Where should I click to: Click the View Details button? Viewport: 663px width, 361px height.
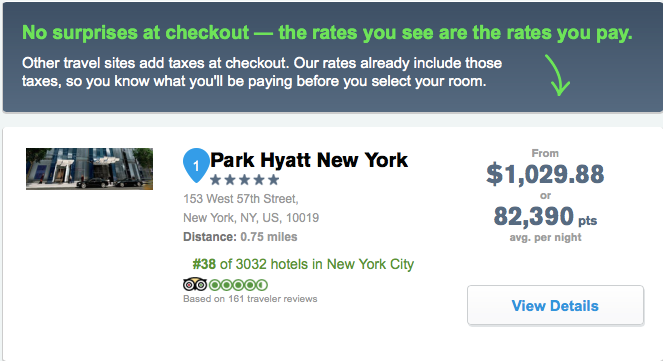pyautogui.click(x=555, y=305)
